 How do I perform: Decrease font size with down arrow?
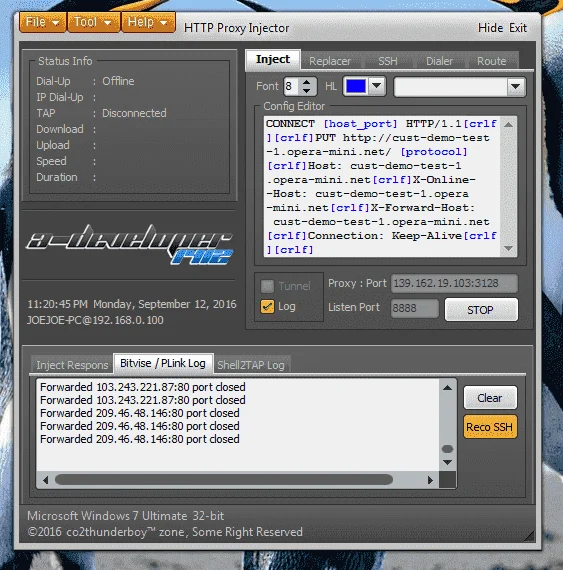(306, 91)
